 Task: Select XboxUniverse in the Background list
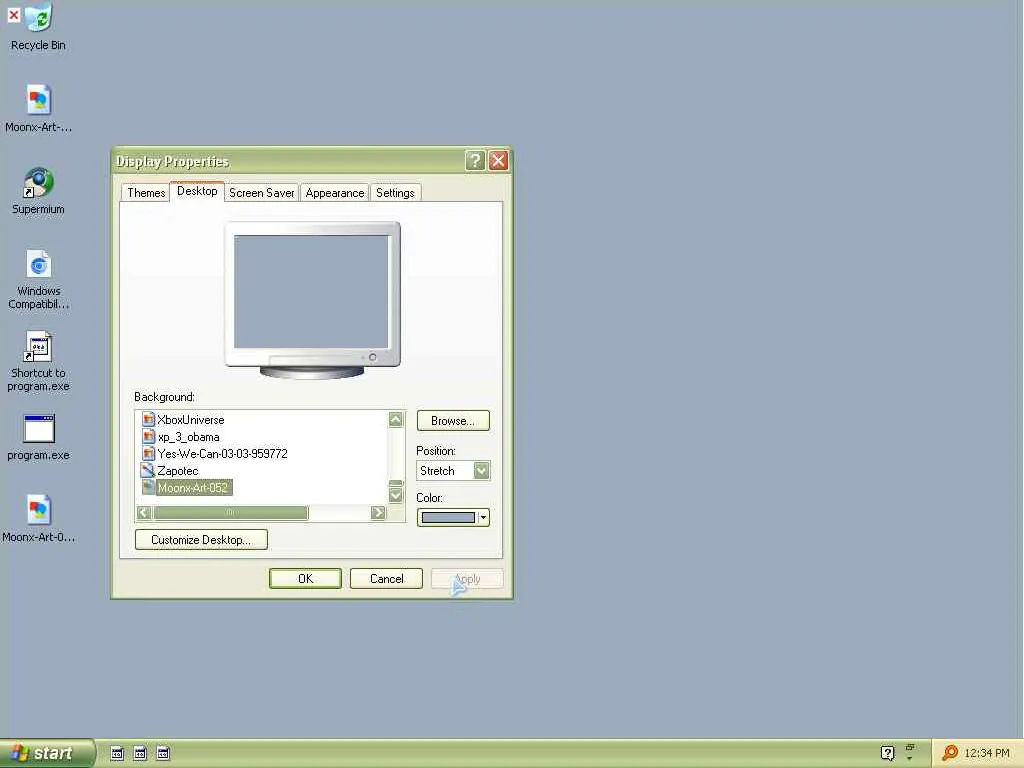coord(191,420)
